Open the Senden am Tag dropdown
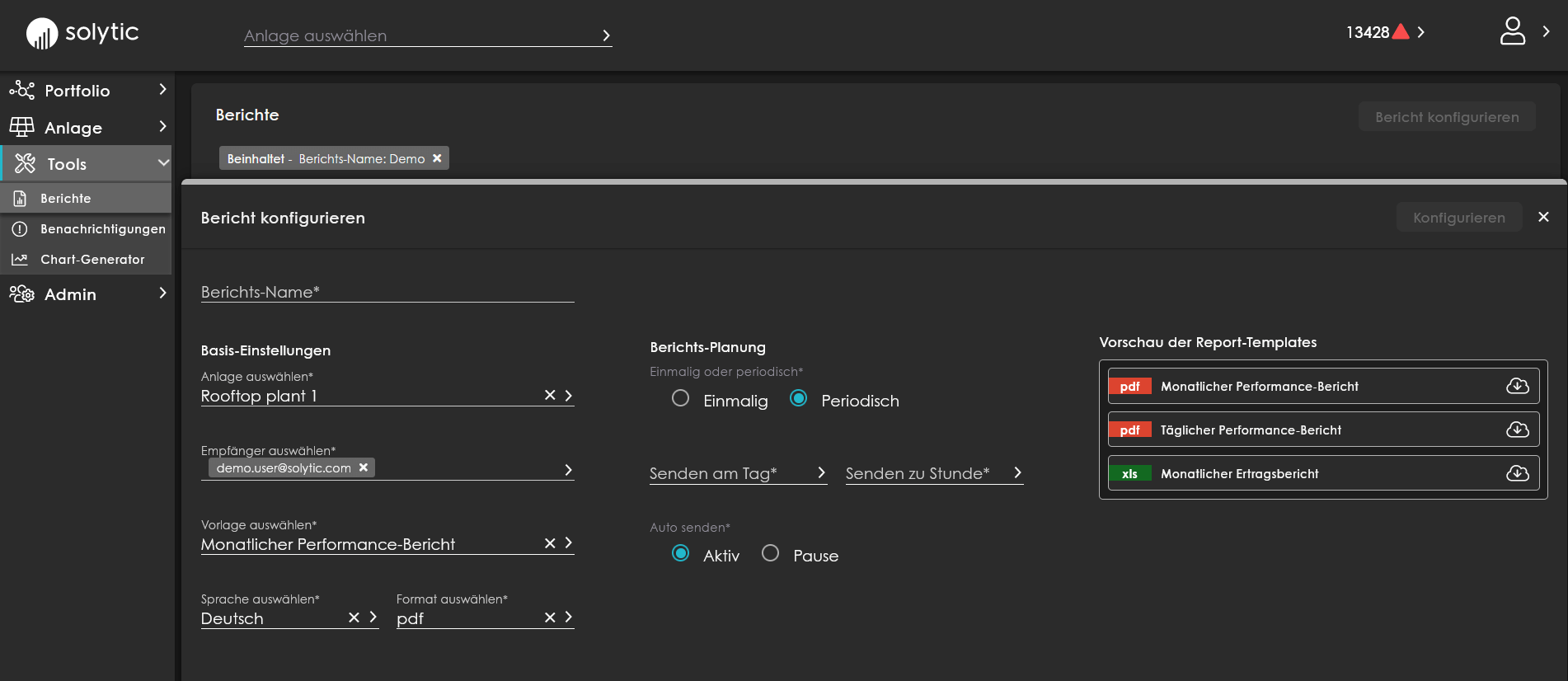The width and height of the screenshot is (1568, 681). tap(738, 473)
